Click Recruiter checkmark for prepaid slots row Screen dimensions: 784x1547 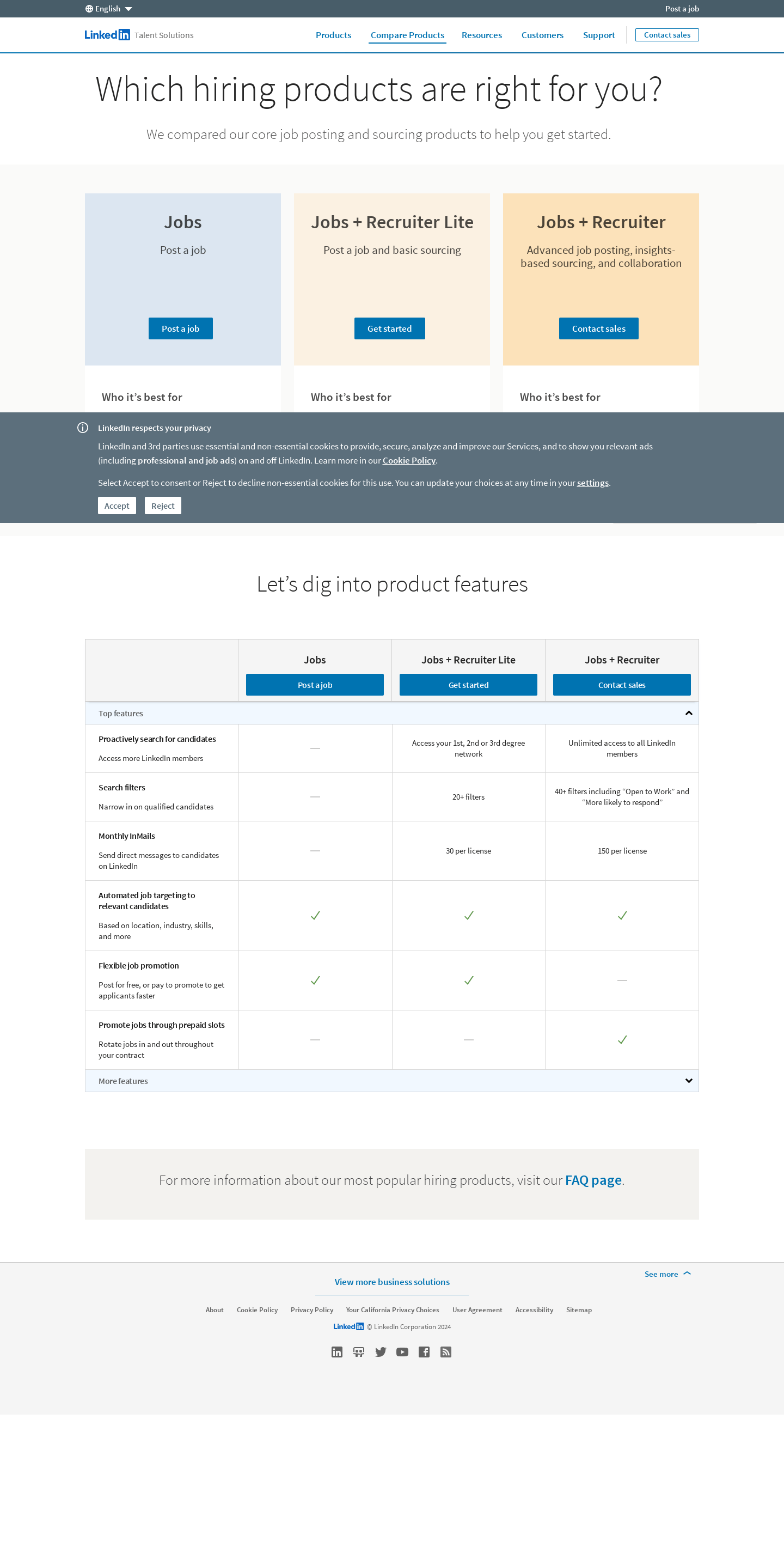[x=622, y=1039]
